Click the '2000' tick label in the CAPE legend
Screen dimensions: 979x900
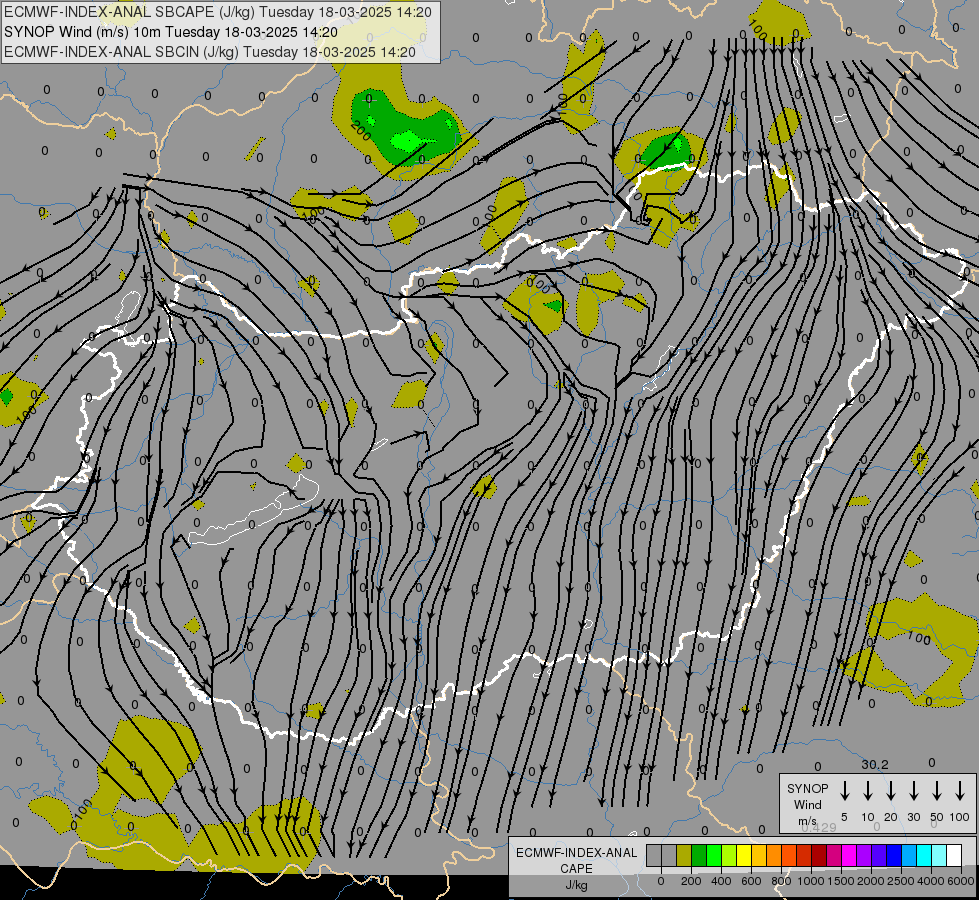click(x=871, y=881)
